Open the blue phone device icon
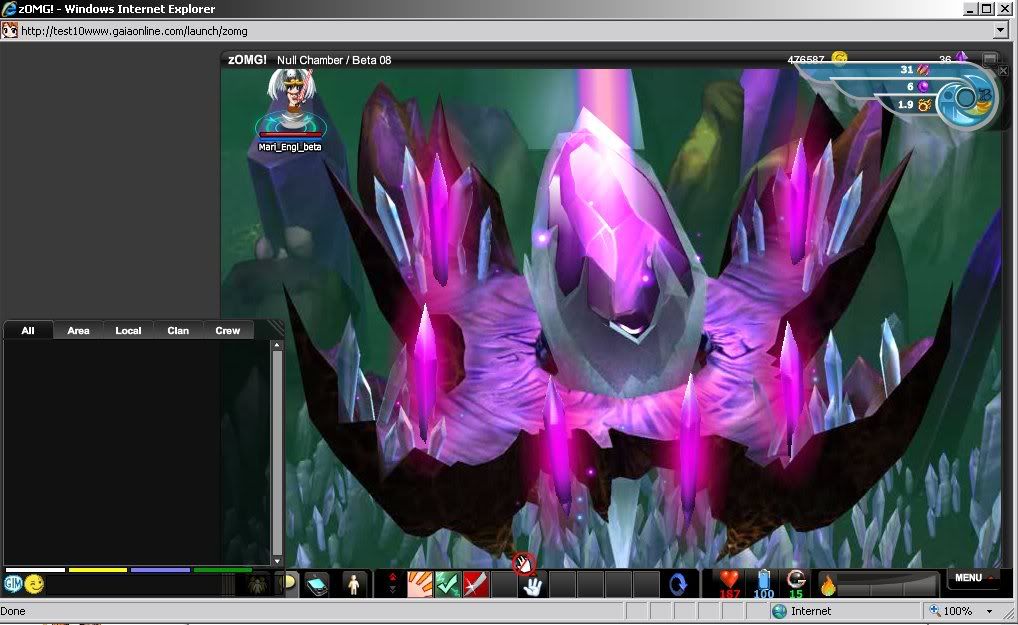1018x625 pixels. tap(317, 585)
